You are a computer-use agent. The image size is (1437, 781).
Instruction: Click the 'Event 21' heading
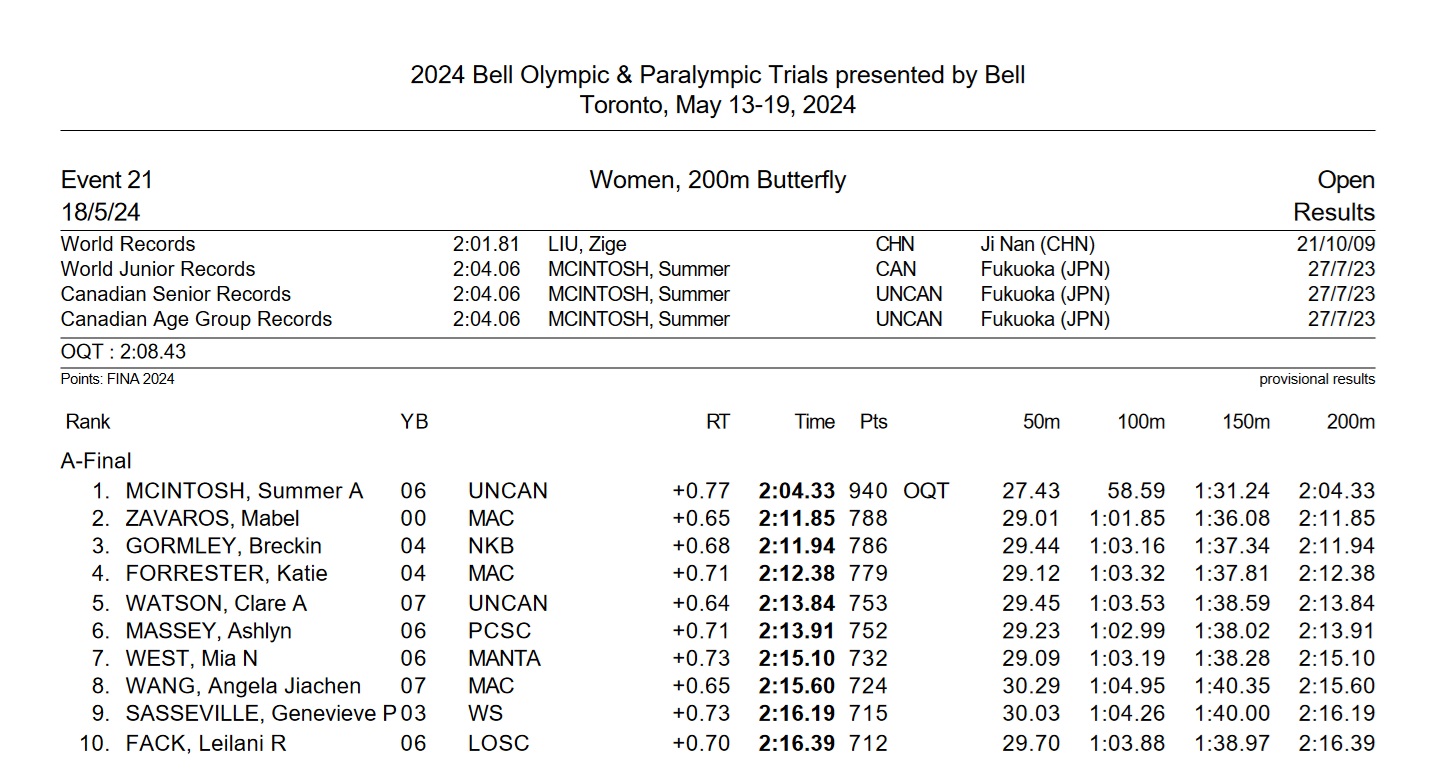[107, 181]
